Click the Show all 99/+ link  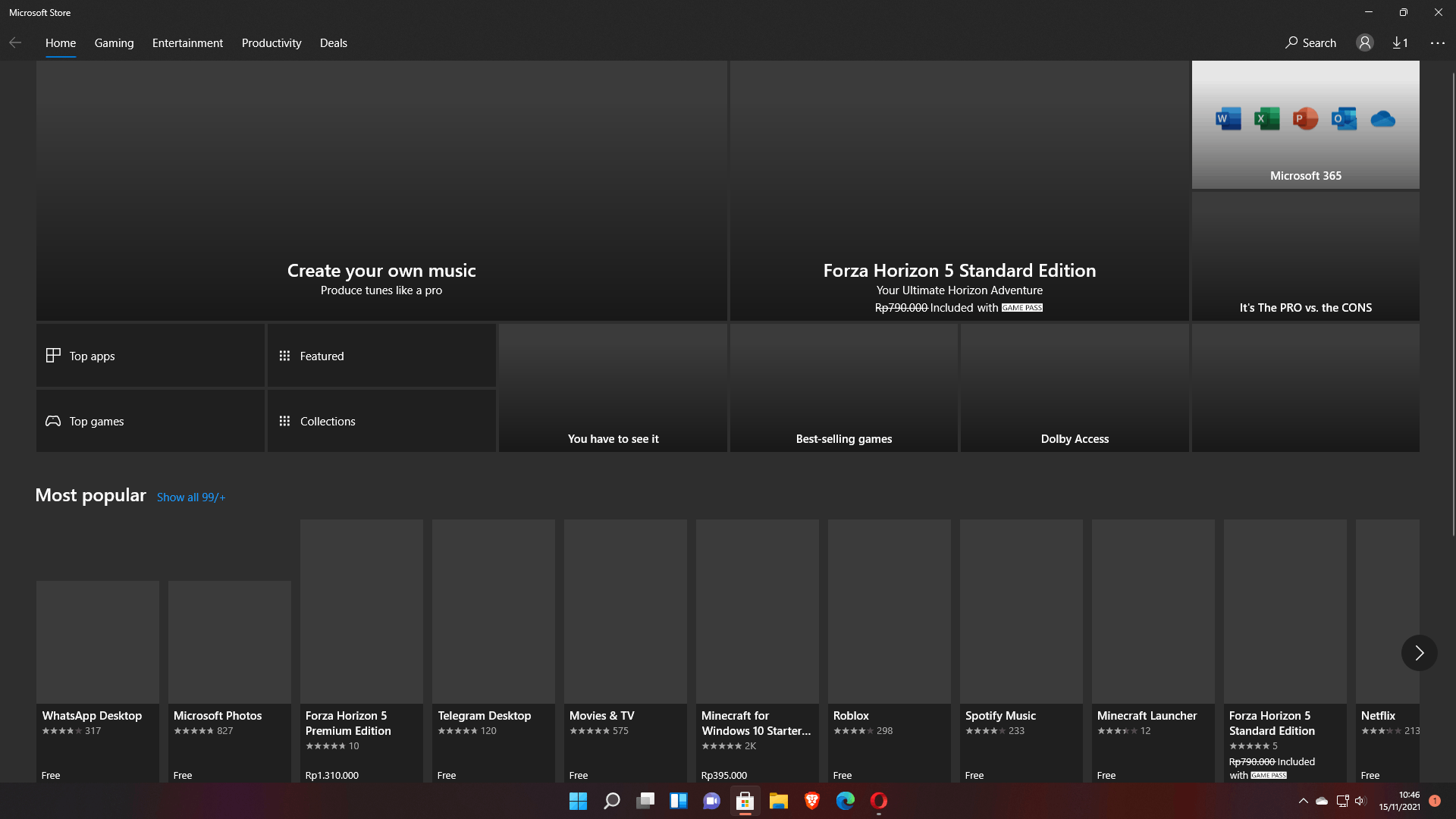pos(191,497)
